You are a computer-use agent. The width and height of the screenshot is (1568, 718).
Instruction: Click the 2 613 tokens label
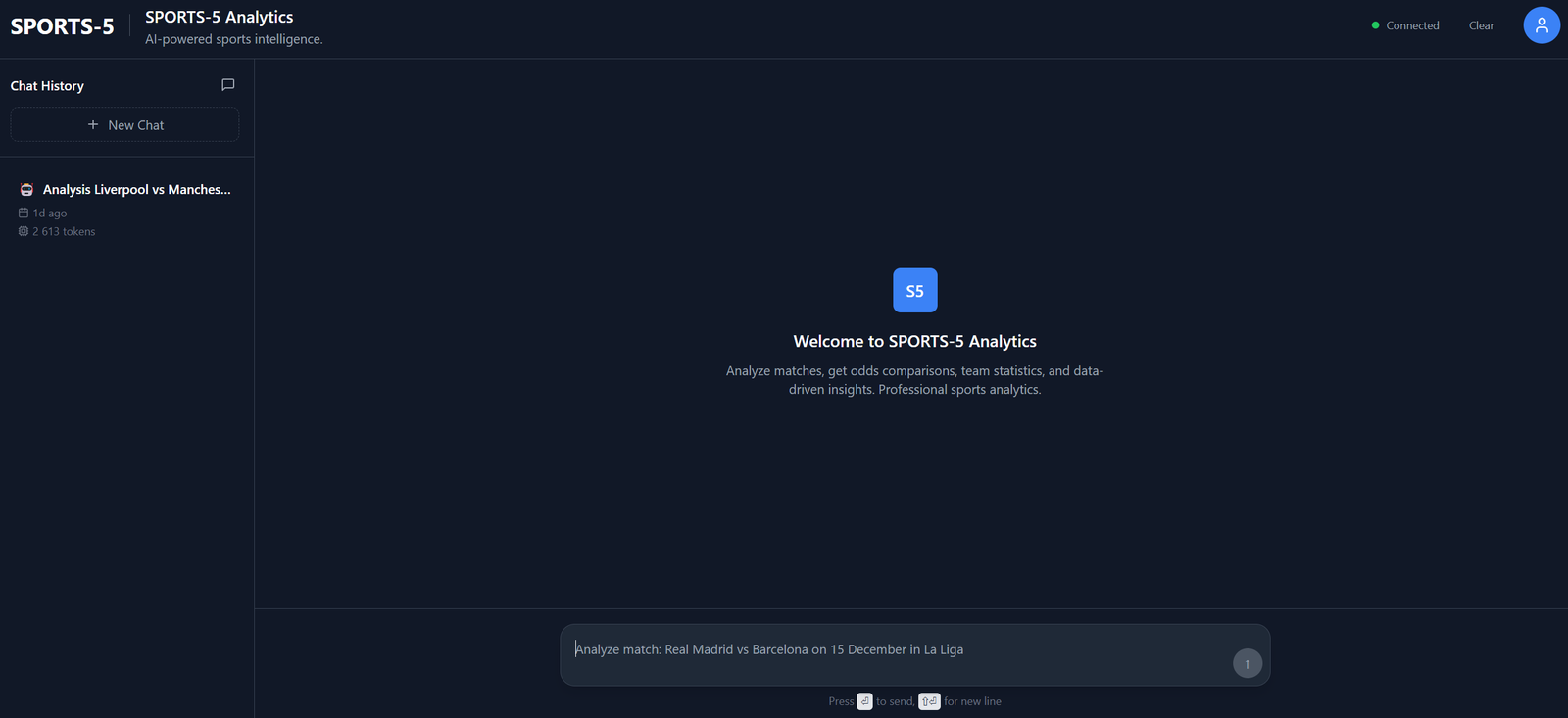[x=64, y=232]
